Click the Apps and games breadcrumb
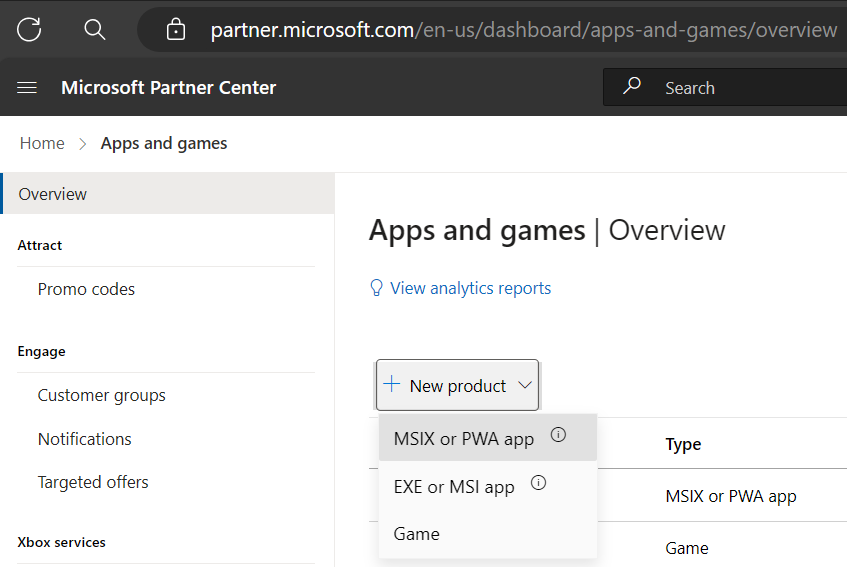This screenshot has width=847, height=567. (164, 144)
